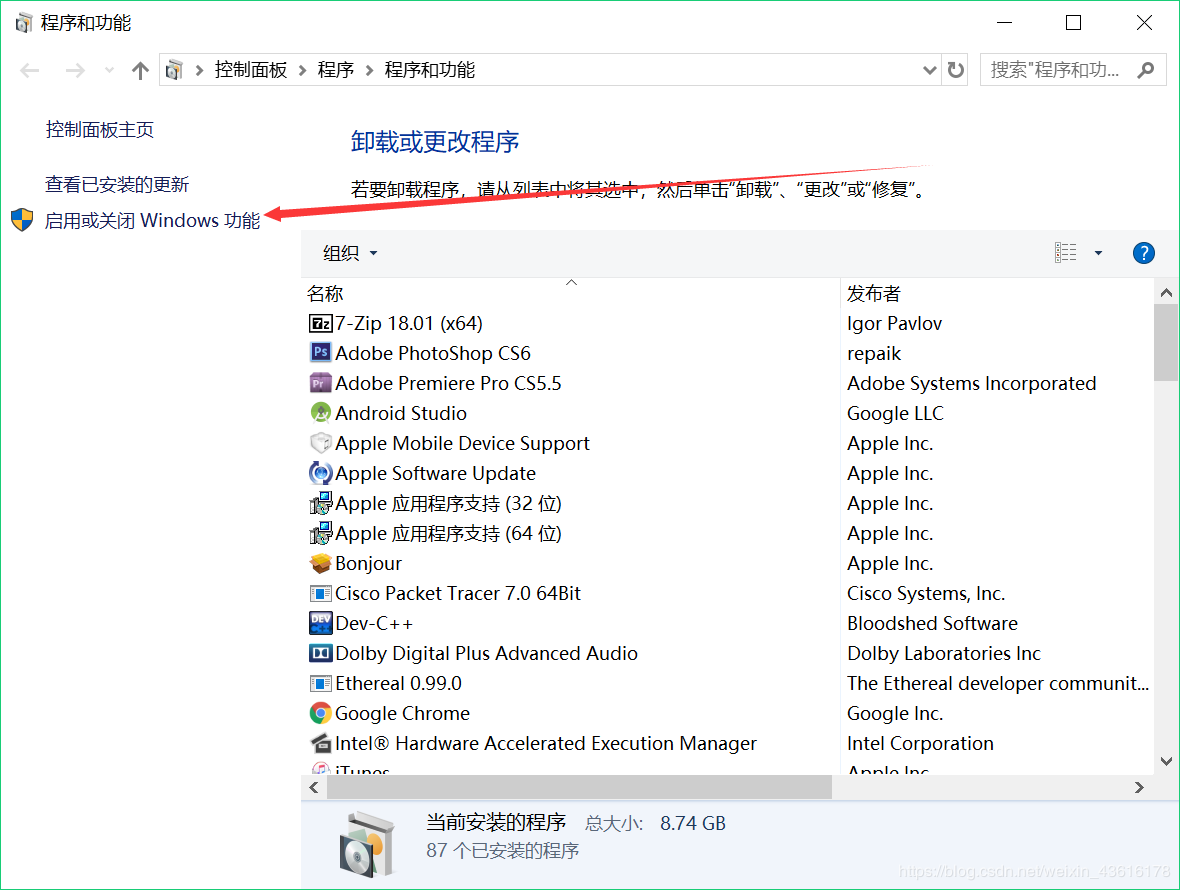Screen dimensions: 1180x890
Task: Open 查看已安装的更新 link
Action: click(117, 184)
